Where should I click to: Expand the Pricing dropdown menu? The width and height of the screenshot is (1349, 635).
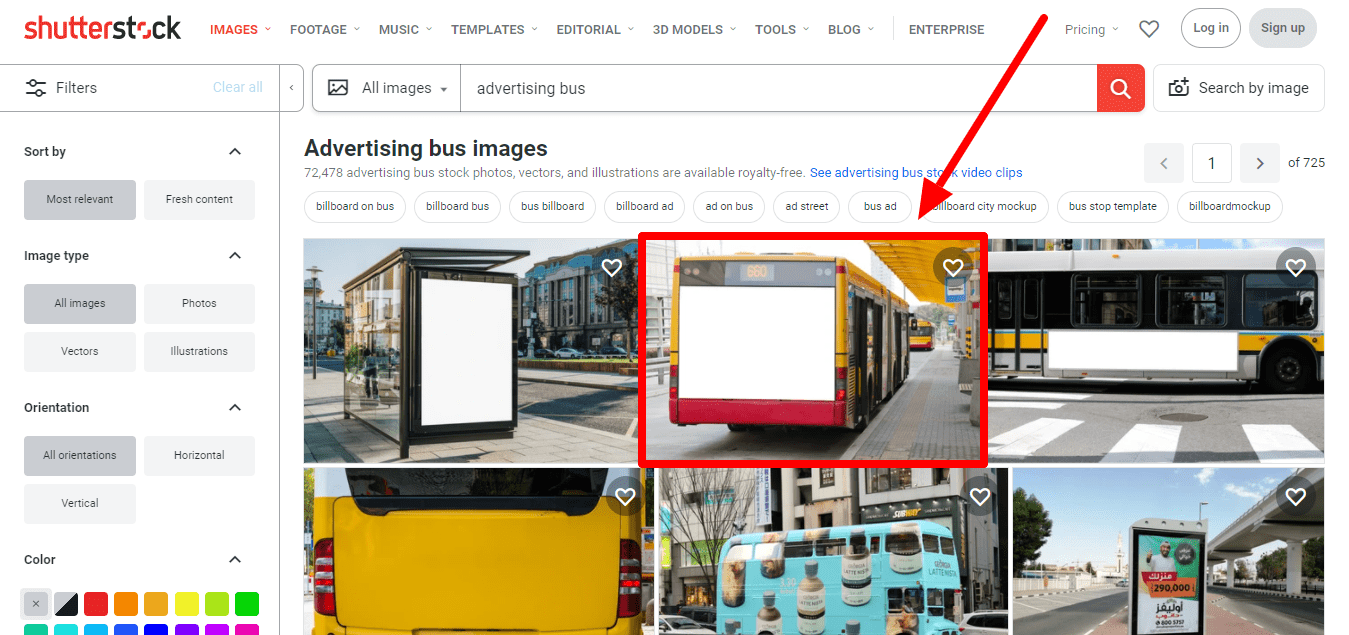point(1091,30)
